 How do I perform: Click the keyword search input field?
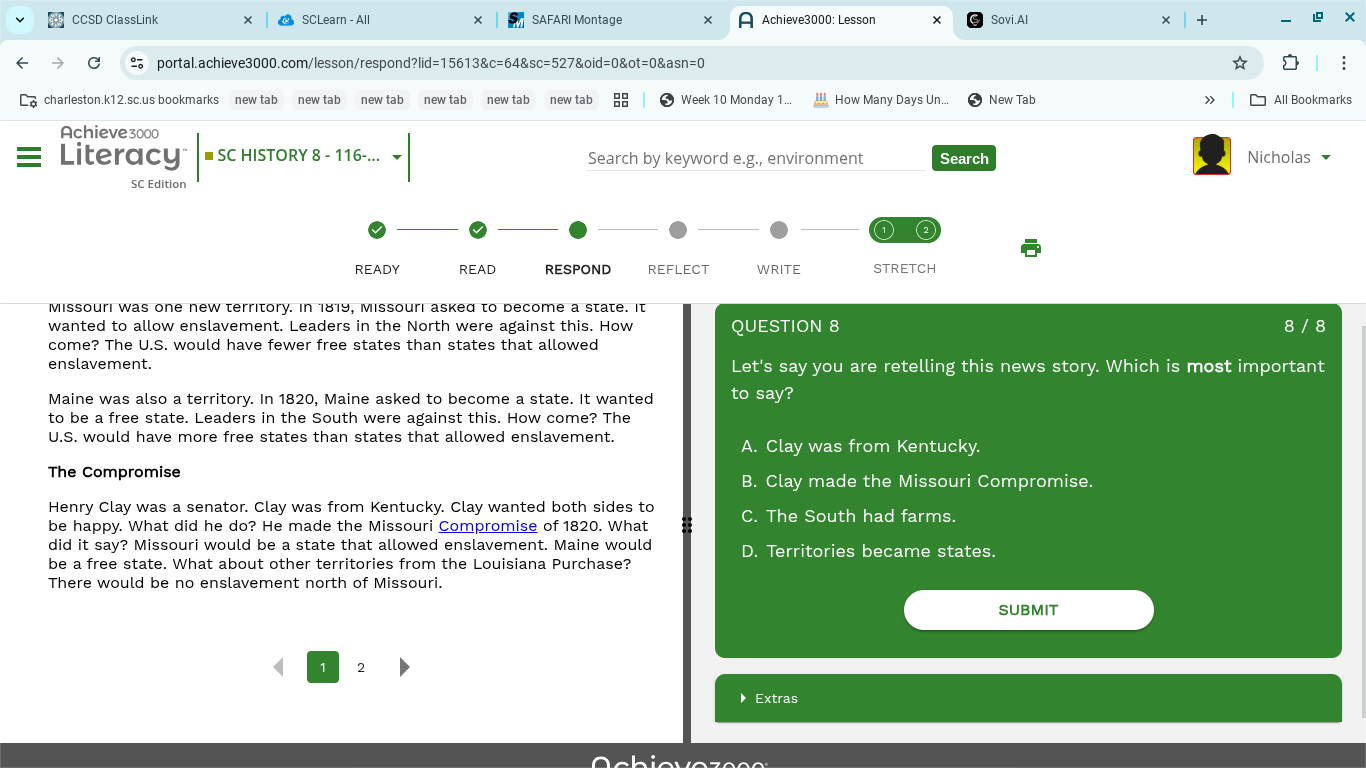pos(755,158)
